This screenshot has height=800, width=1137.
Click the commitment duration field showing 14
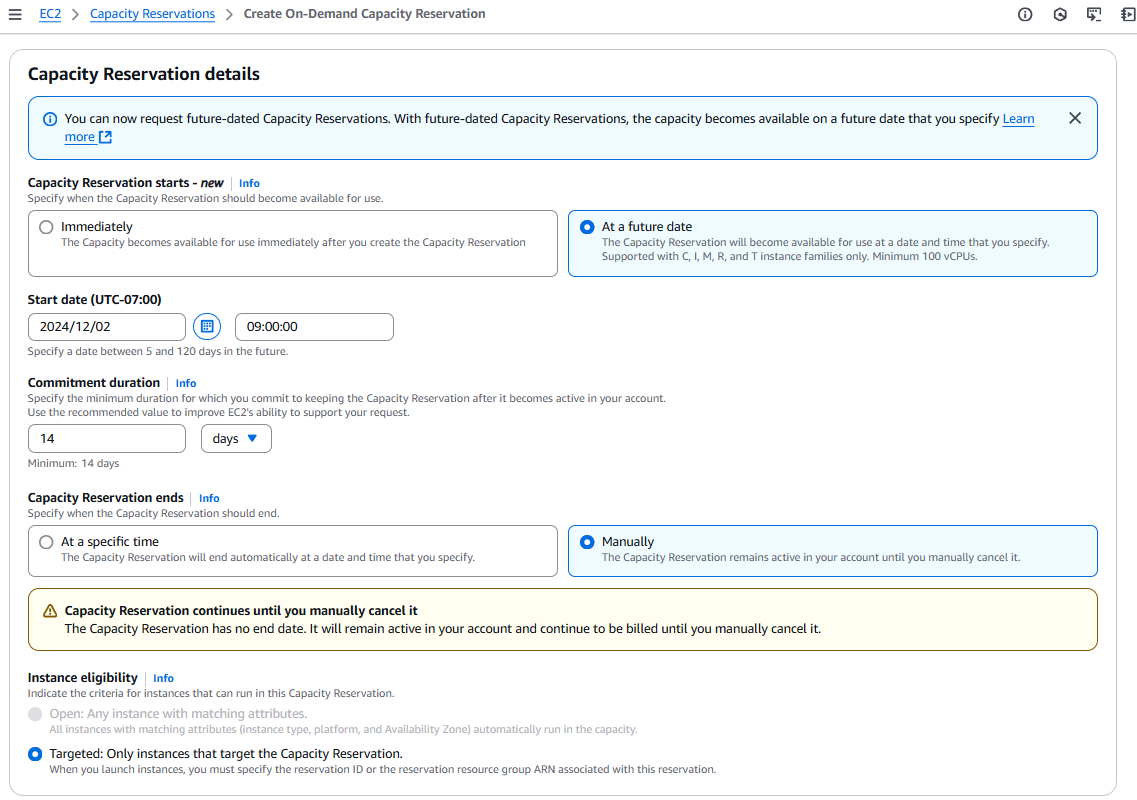(107, 439)
